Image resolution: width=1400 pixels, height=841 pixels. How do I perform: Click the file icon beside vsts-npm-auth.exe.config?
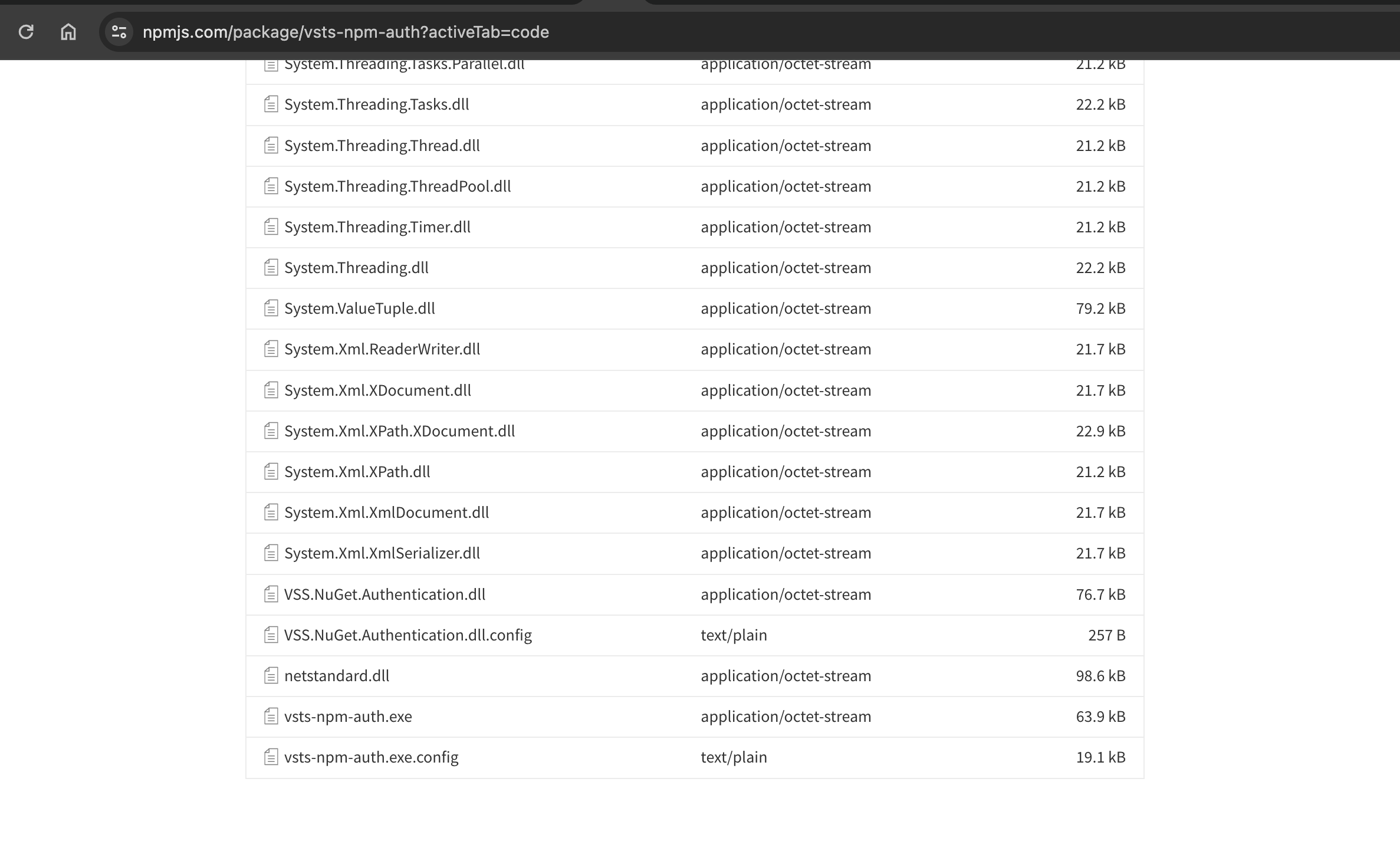coord(271,757)
